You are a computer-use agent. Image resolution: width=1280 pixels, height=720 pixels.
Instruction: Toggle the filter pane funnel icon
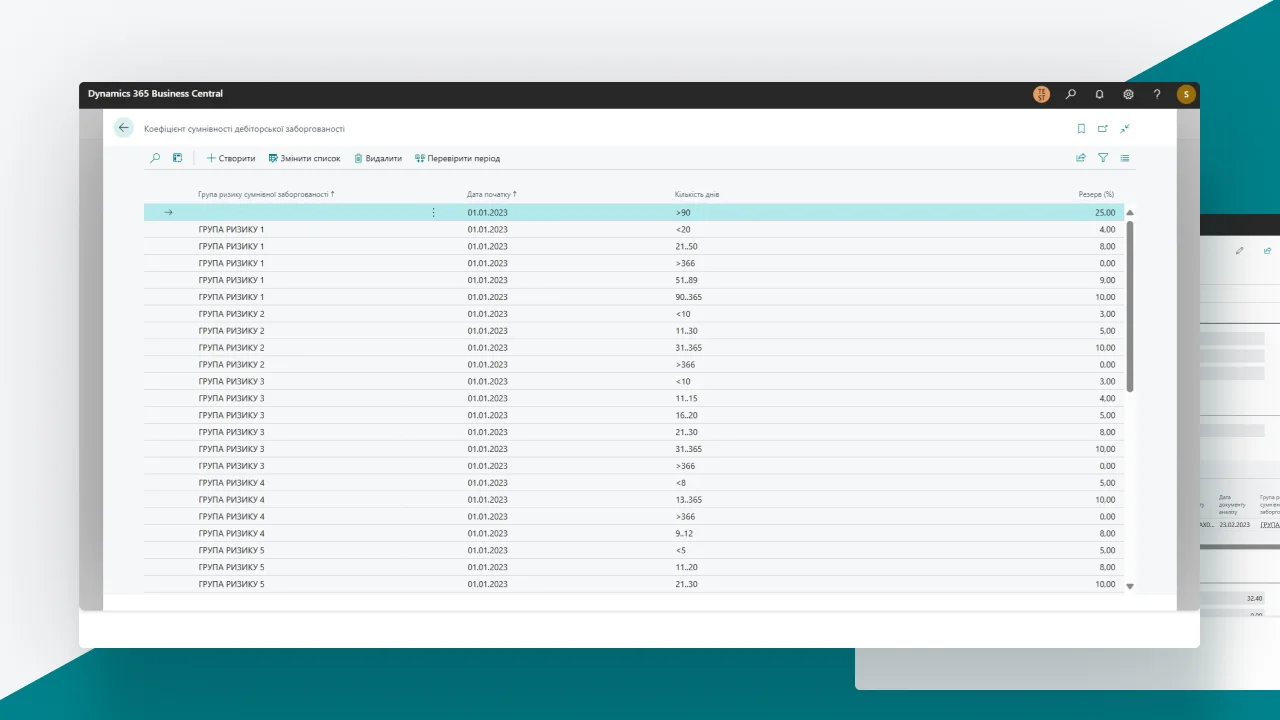point(1103,158)
